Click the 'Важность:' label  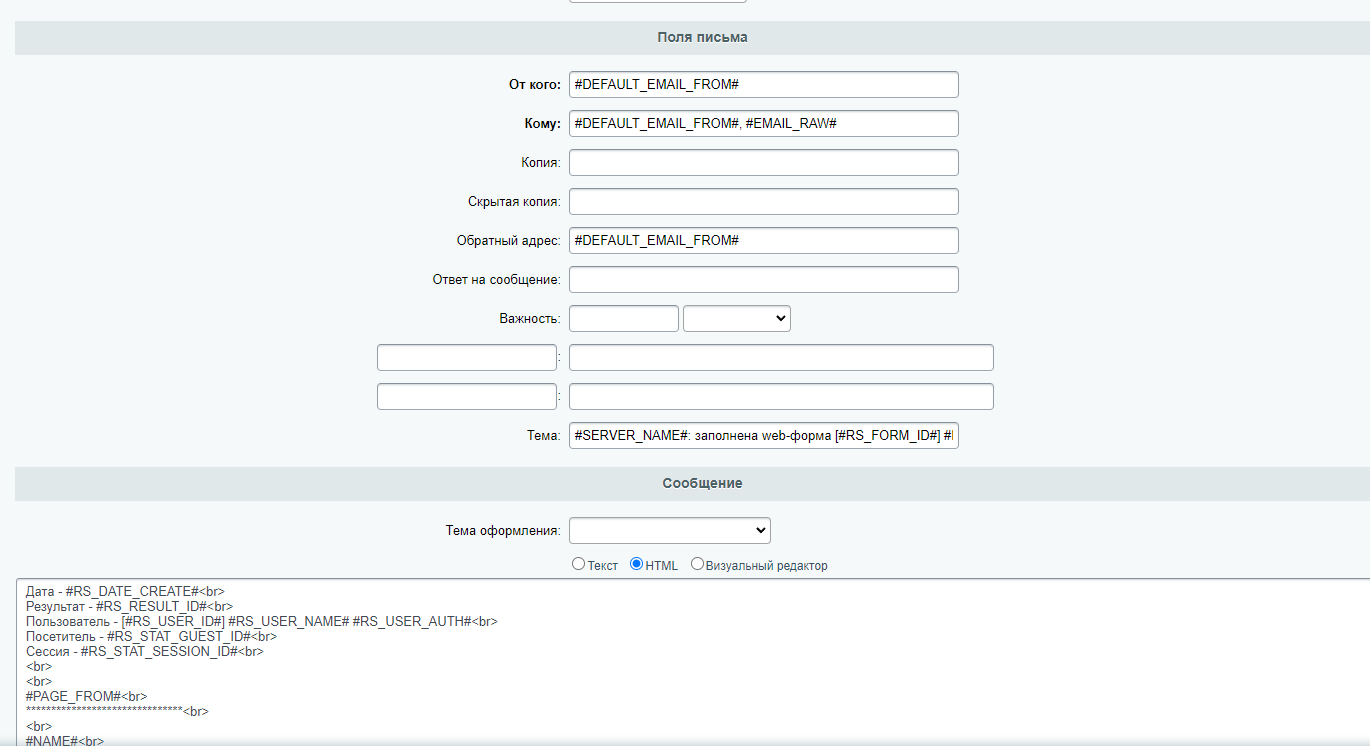(530, 319)
